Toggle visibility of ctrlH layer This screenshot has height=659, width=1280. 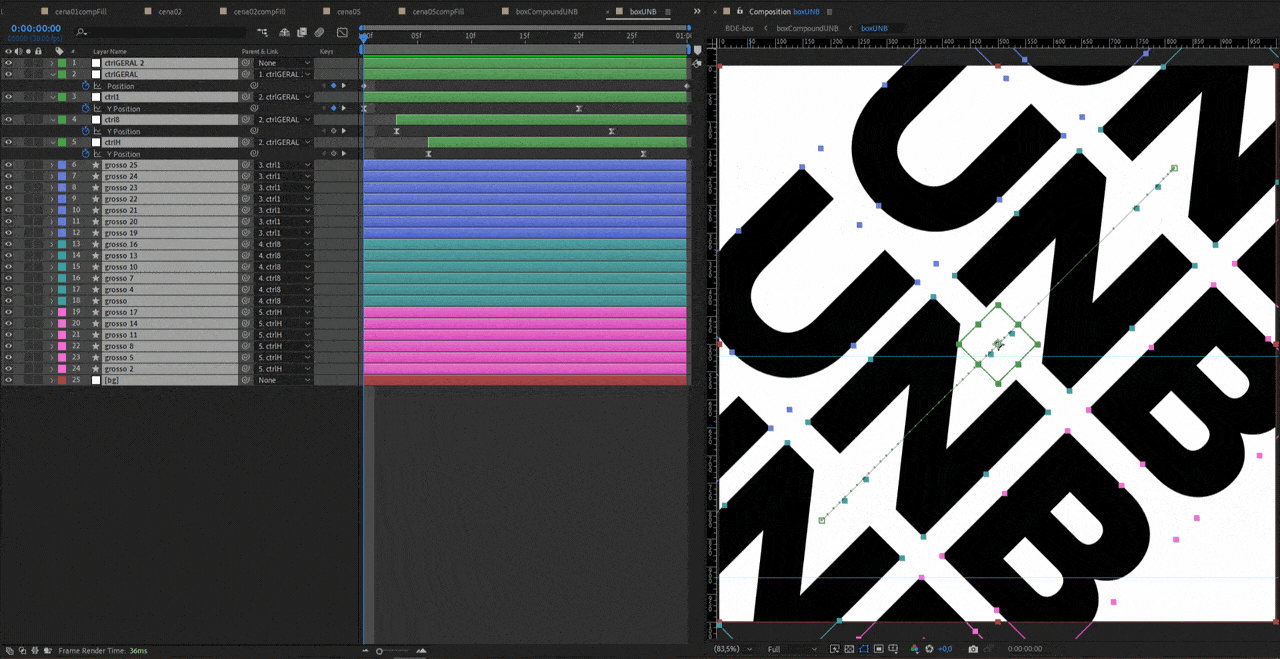click(8, 142)
